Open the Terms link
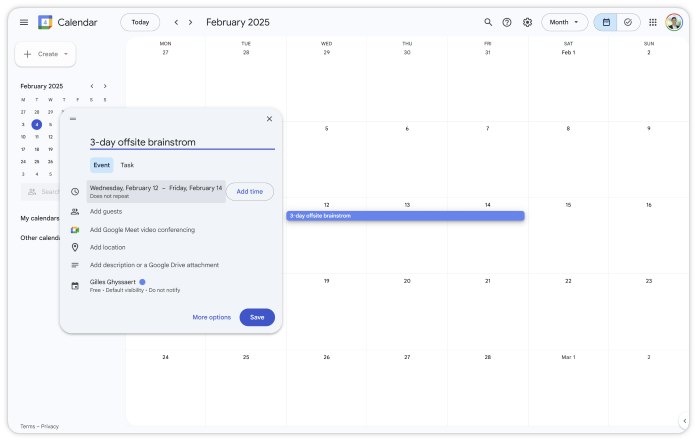Viewport: 697px width, 441px height. point(28,426)
